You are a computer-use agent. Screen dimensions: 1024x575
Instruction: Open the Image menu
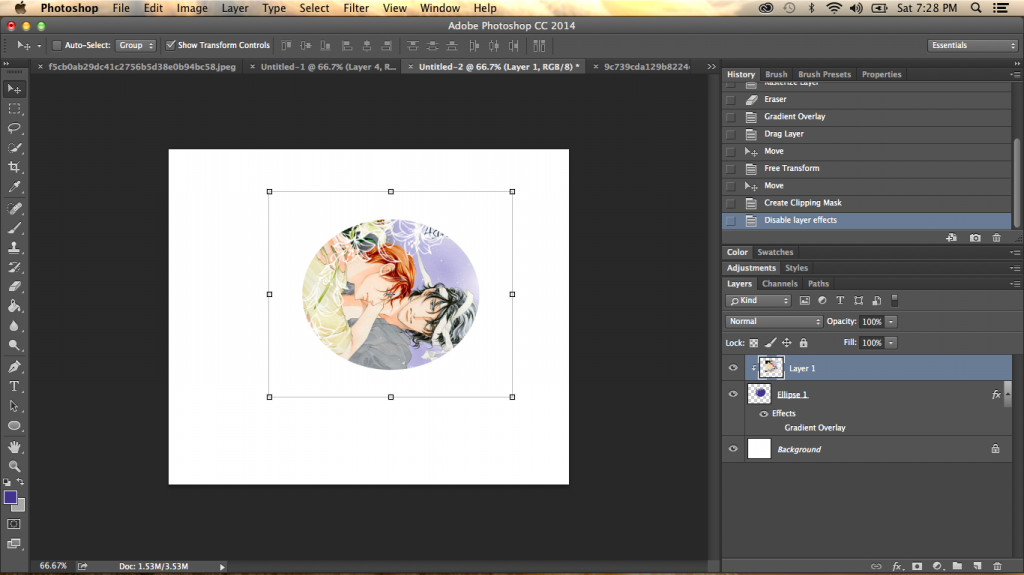192,8
